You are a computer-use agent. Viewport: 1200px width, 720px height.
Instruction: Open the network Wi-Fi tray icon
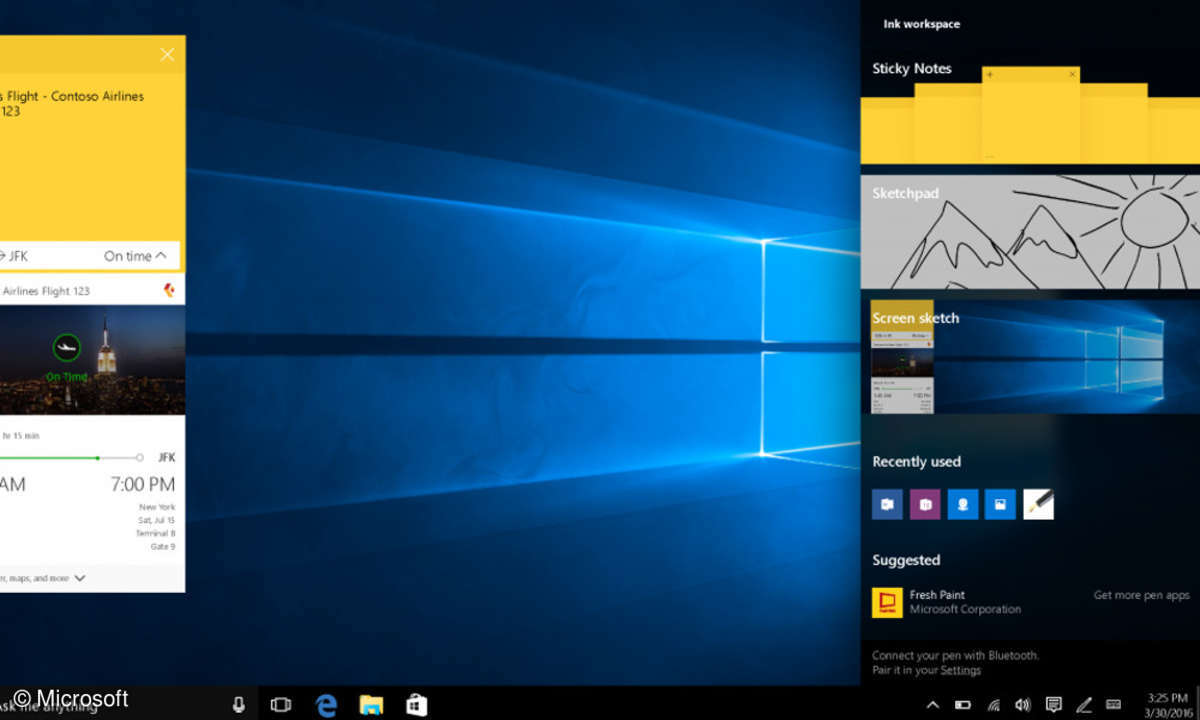point(993,705)
